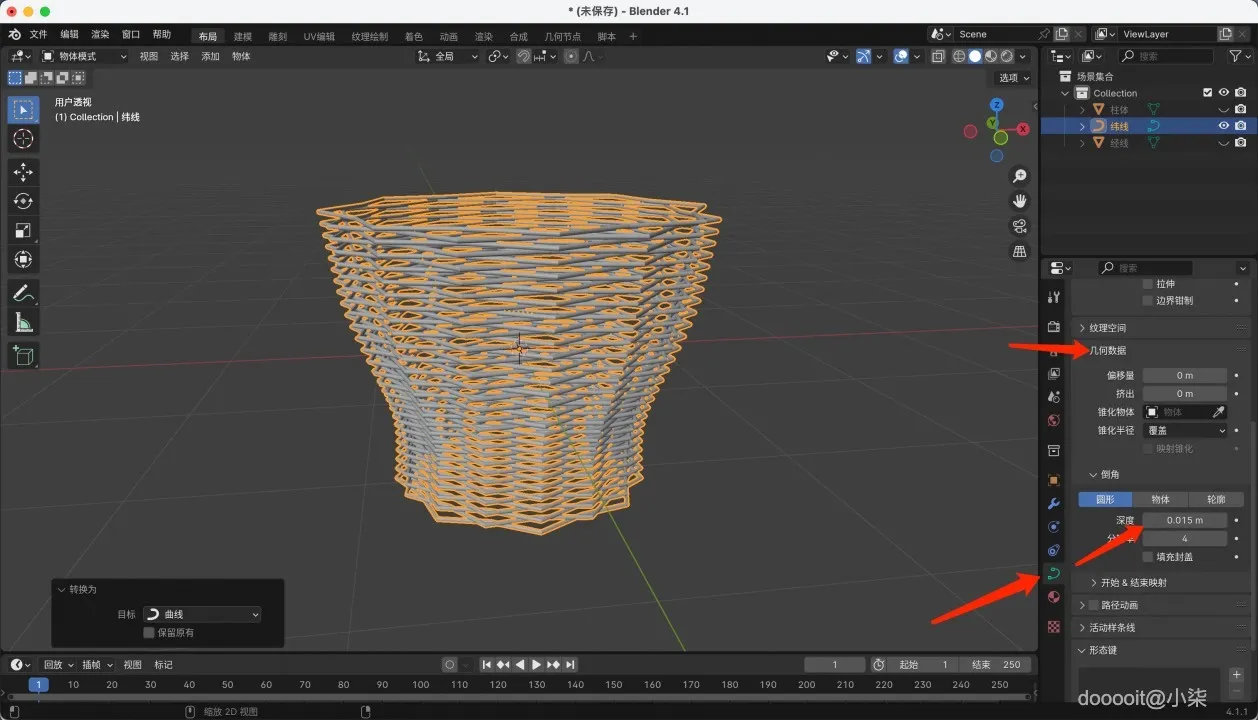Select the Annotate tool
The width and height of the screenshot is (1258, 720).
click(x=23, y=293)
